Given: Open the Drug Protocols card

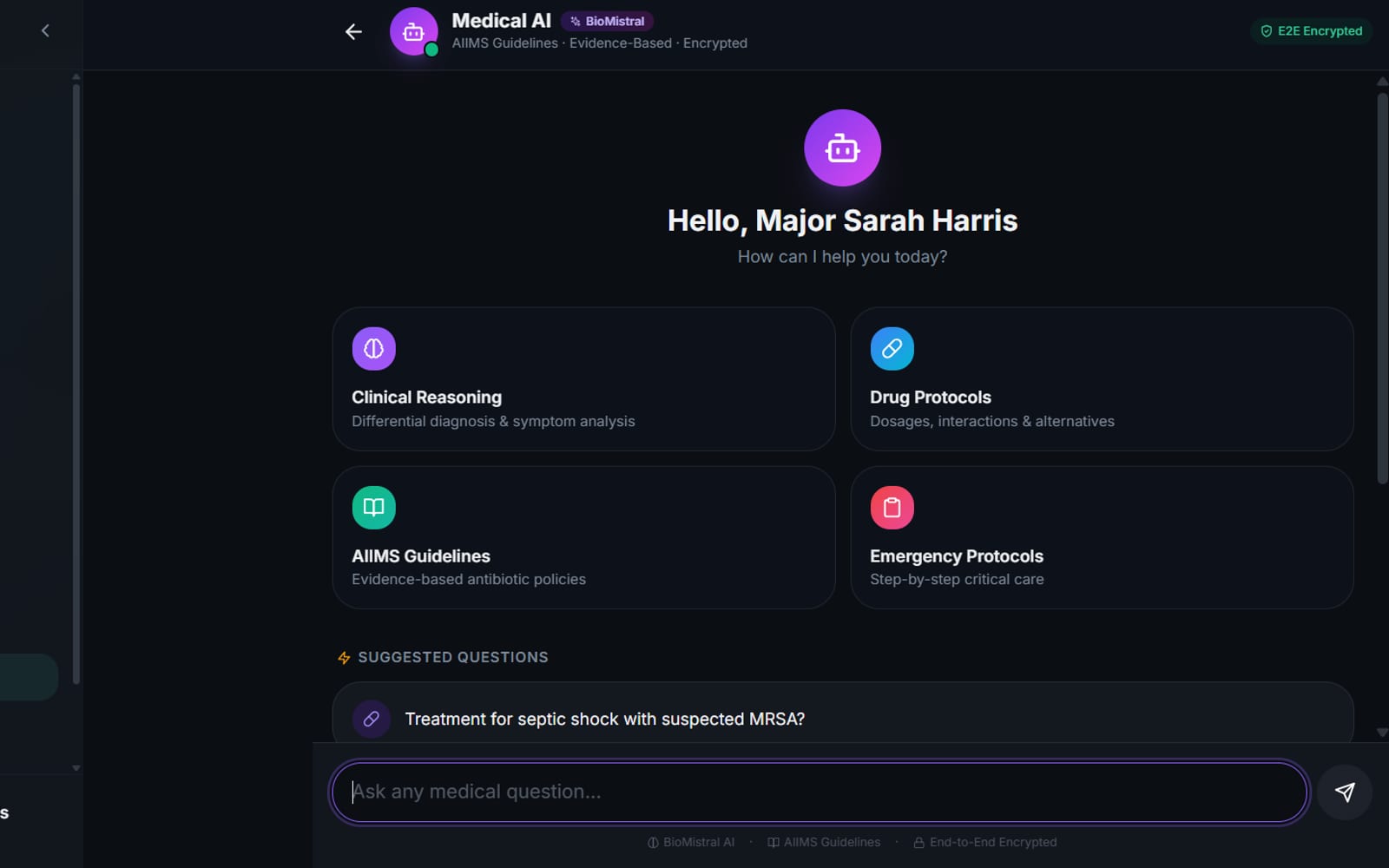Looking at the screenshot, I should [x=1102, y=378].
